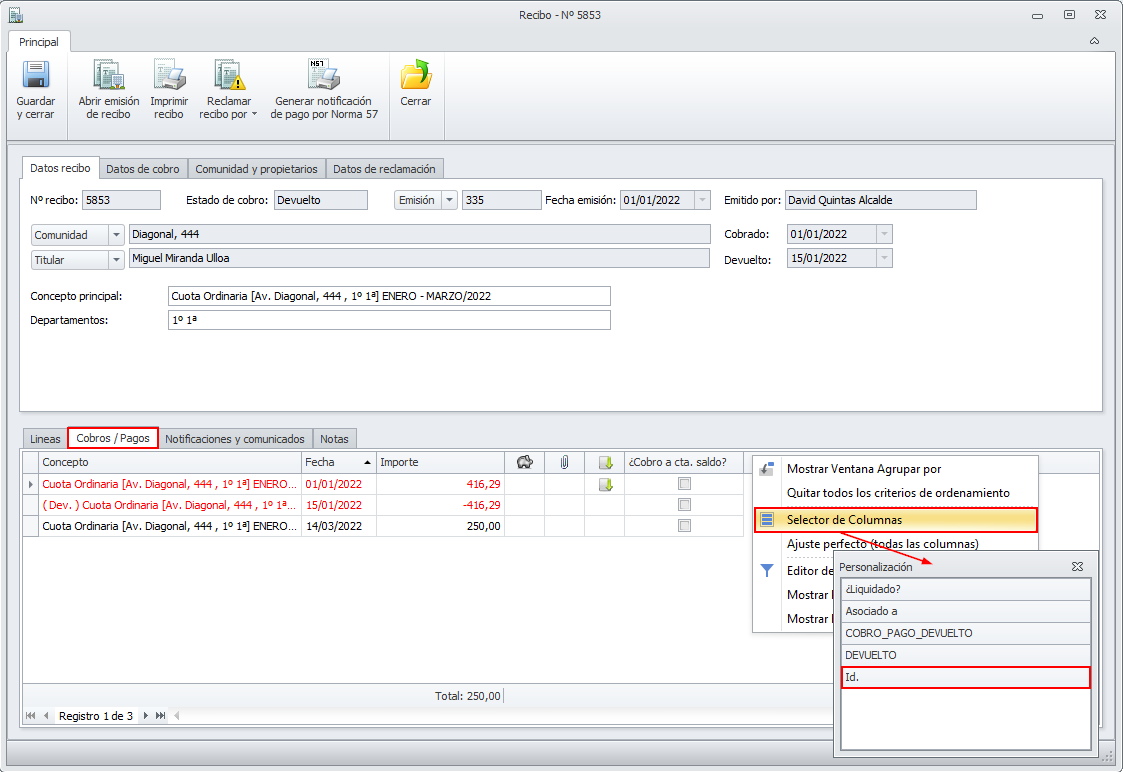Click the piggy bank column header icon

[524, 462]
